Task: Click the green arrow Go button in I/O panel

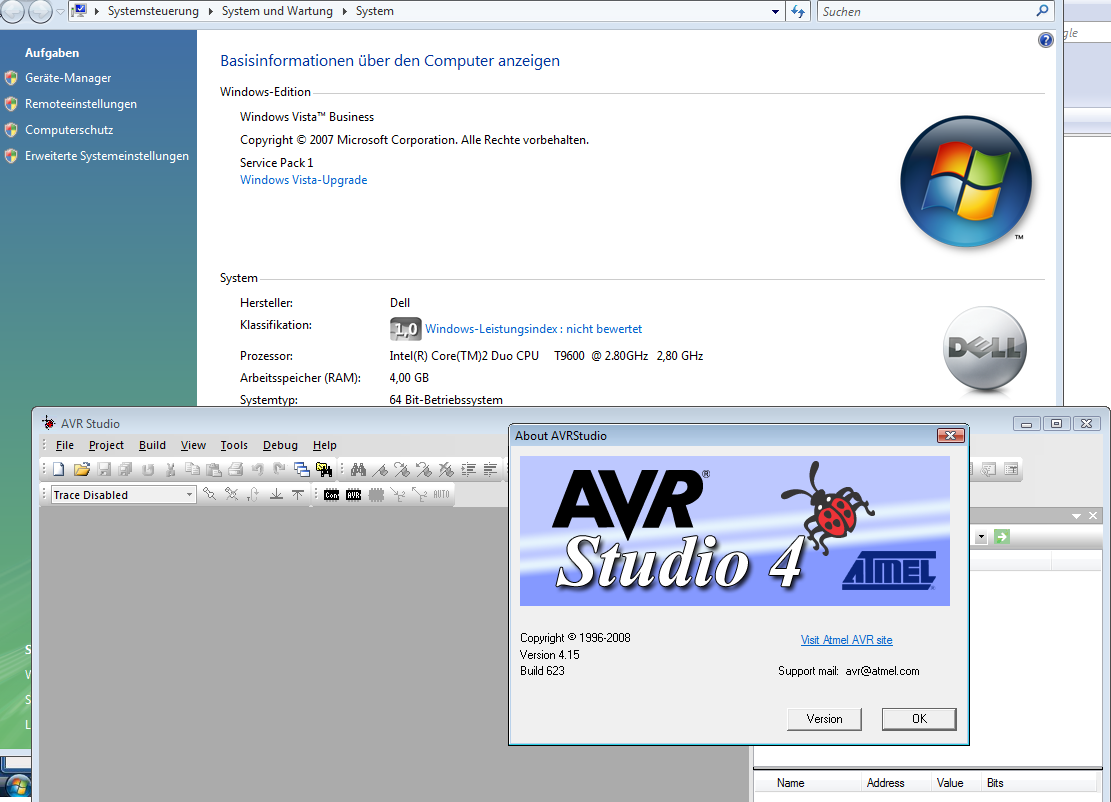Action: (1002, 537)
